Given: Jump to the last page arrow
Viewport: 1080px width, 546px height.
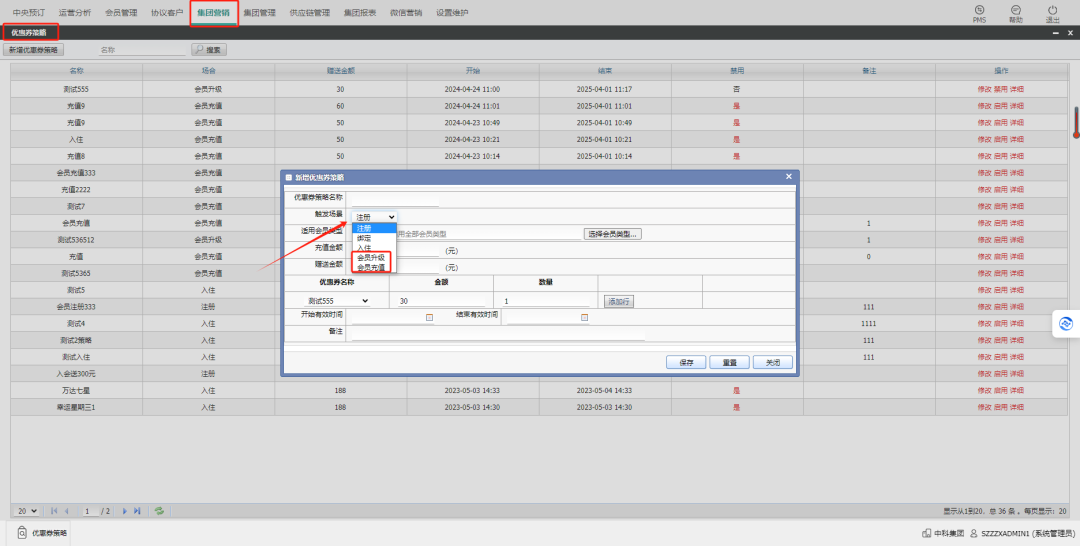Looking at the screenshot, I should pos(137,511).
